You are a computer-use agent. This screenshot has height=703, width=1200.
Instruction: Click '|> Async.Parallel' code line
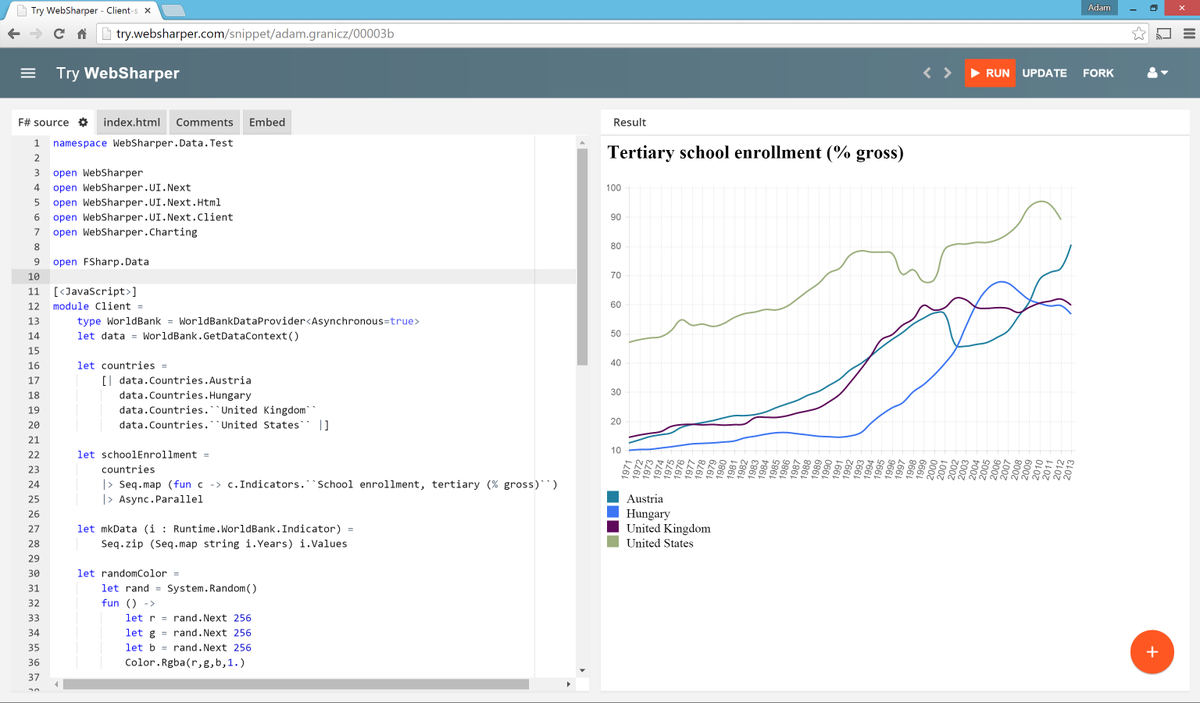(152, 499)
